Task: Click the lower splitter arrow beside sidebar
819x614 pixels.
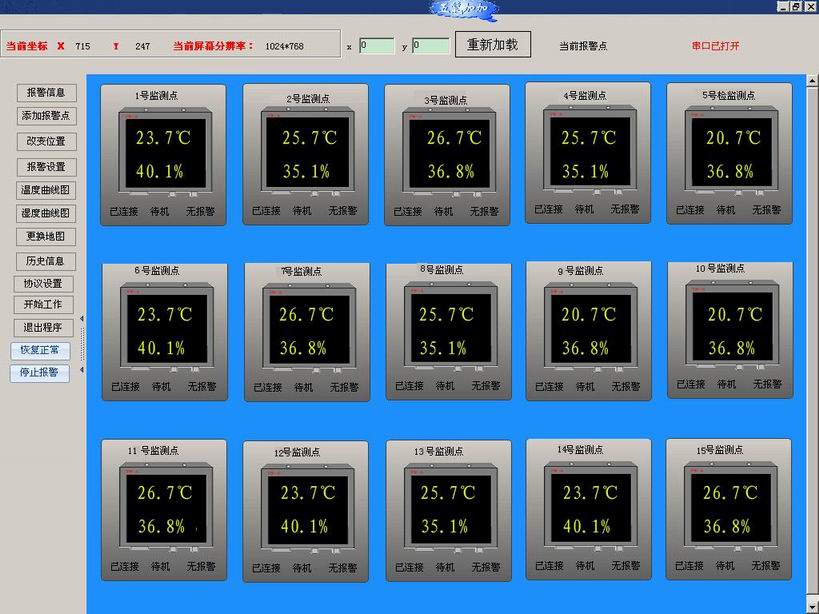Action: (82, 370)
